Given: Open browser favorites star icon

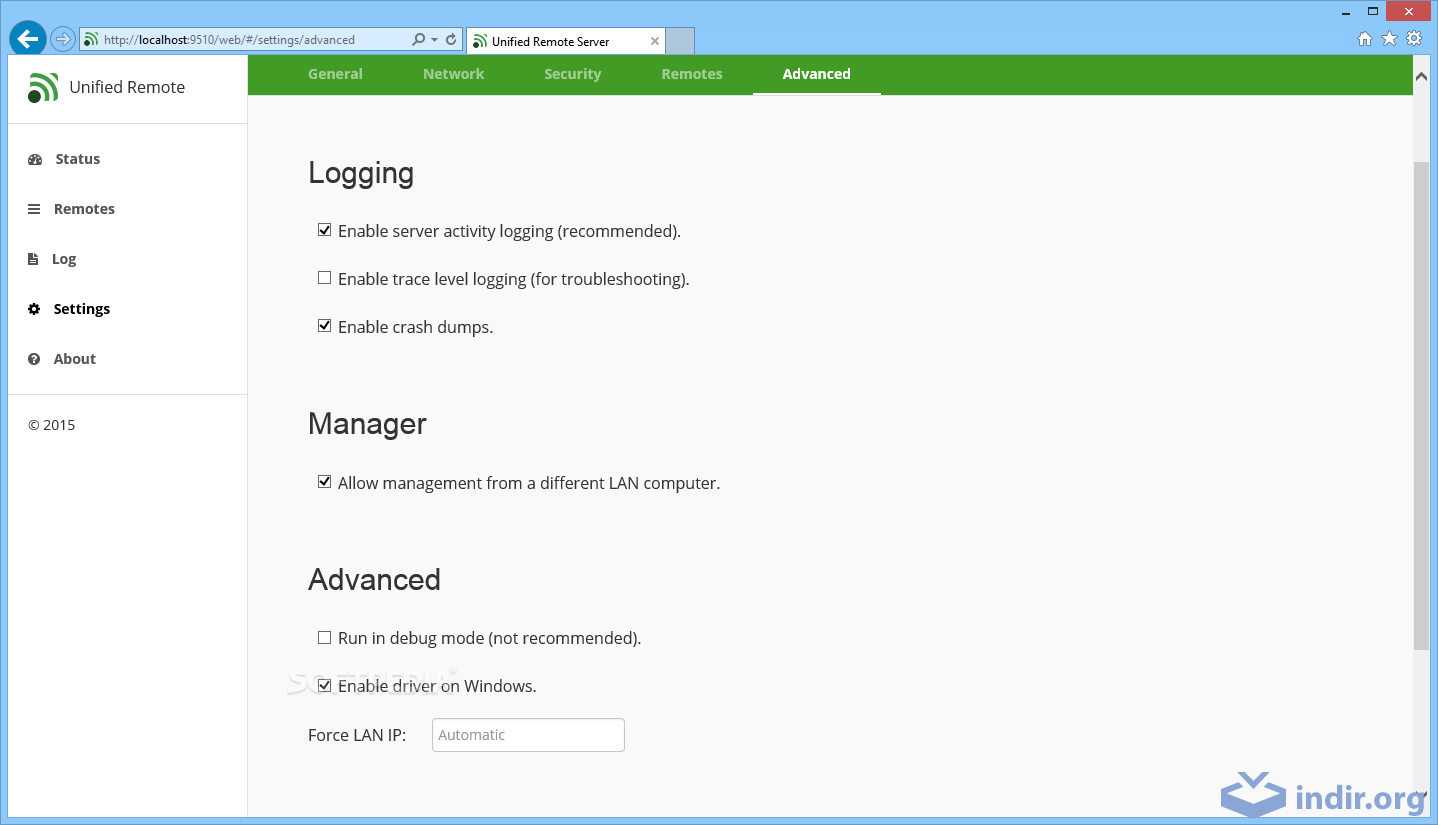Looking at the screenshot, I should 1389,39.
